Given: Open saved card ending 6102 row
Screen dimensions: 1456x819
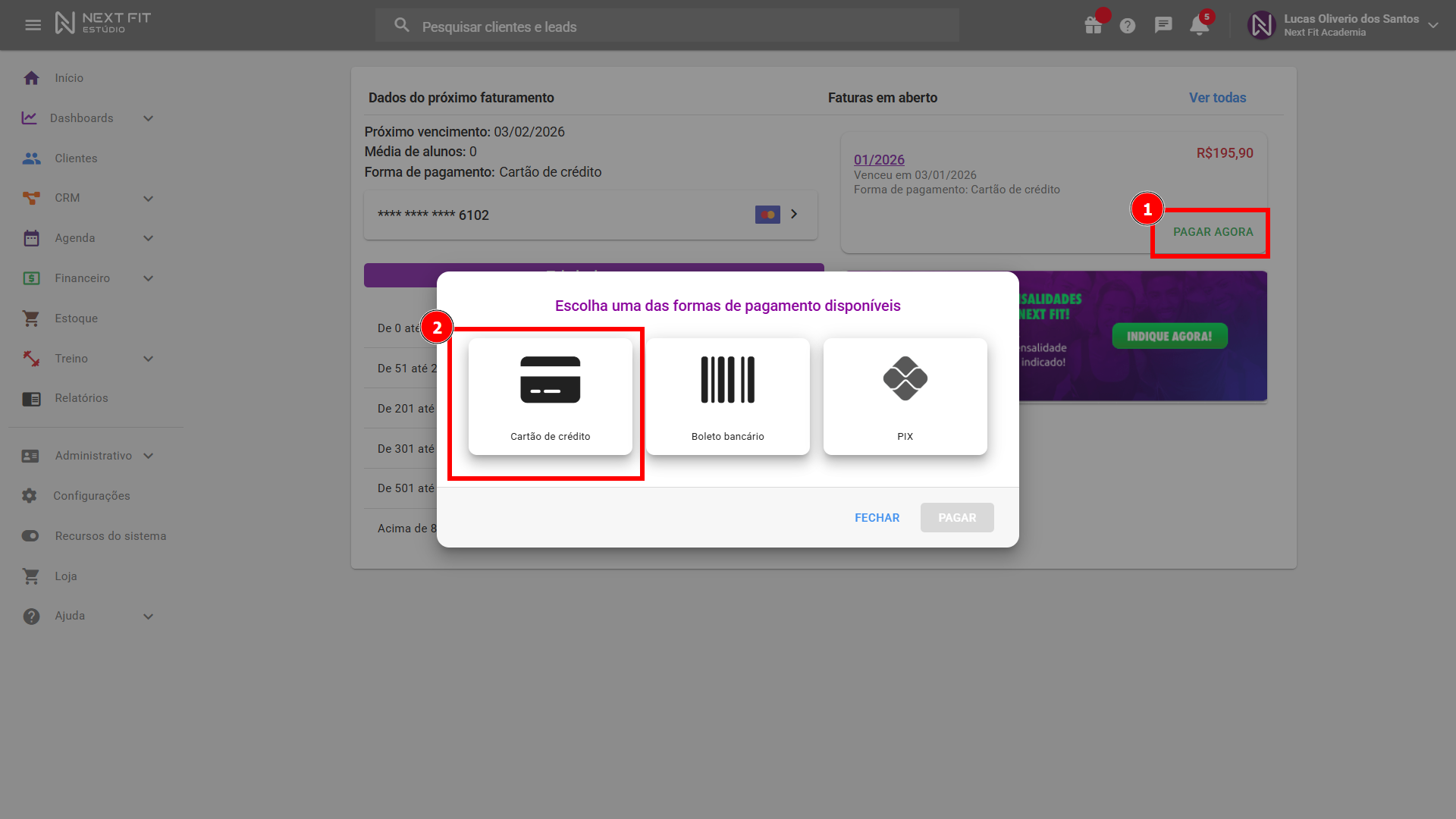Looking at the screenshot, I should pos(590,215).
